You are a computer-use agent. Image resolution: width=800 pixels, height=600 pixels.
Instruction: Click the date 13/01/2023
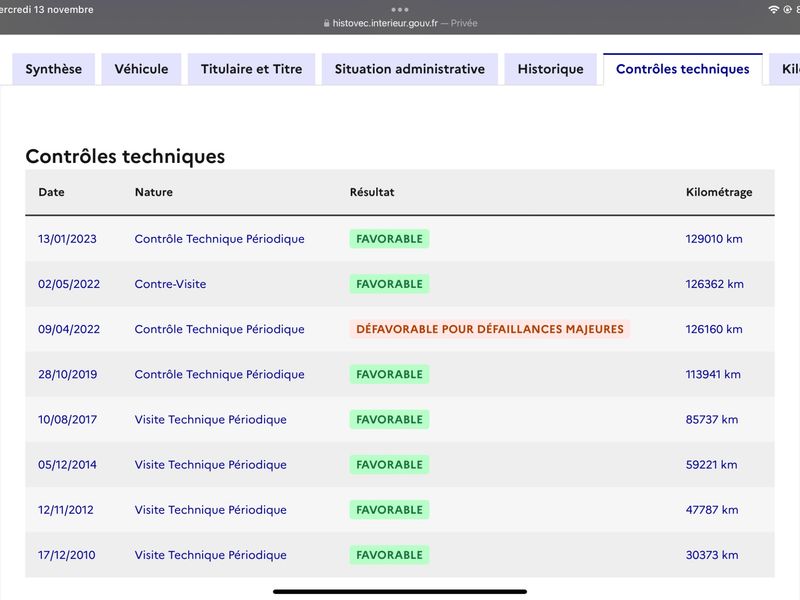tap(67, 239)
